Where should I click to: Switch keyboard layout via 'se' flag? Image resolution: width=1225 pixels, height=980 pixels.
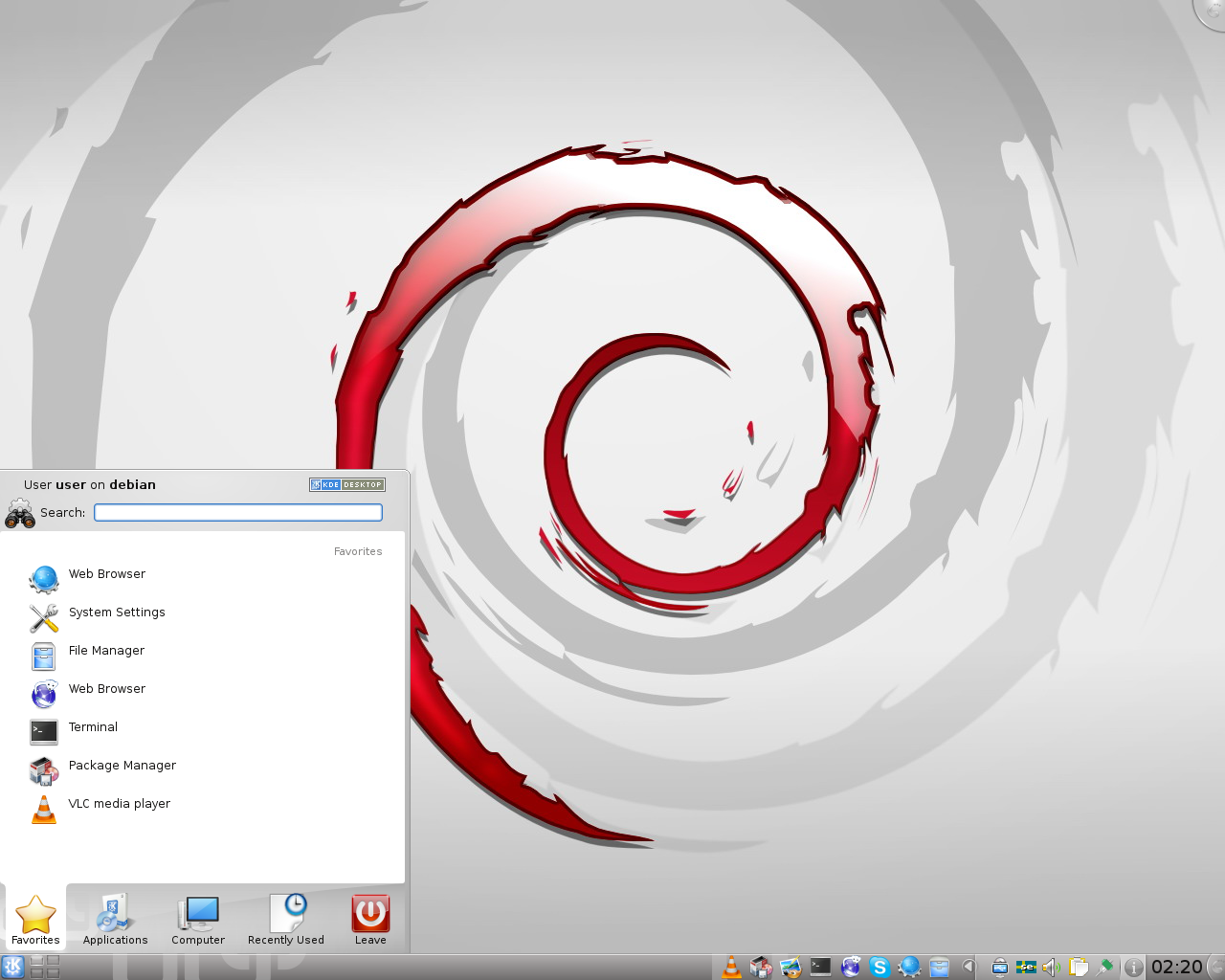pos(1026,967)
